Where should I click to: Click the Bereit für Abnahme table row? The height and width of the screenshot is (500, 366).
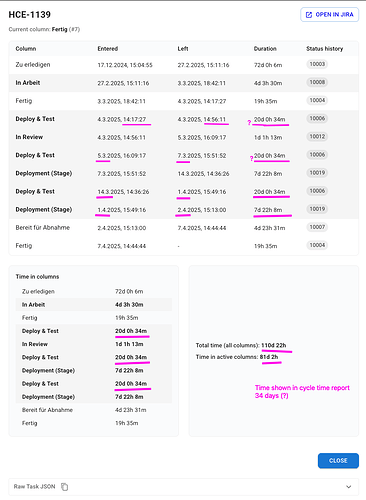(x=184, y=228)
